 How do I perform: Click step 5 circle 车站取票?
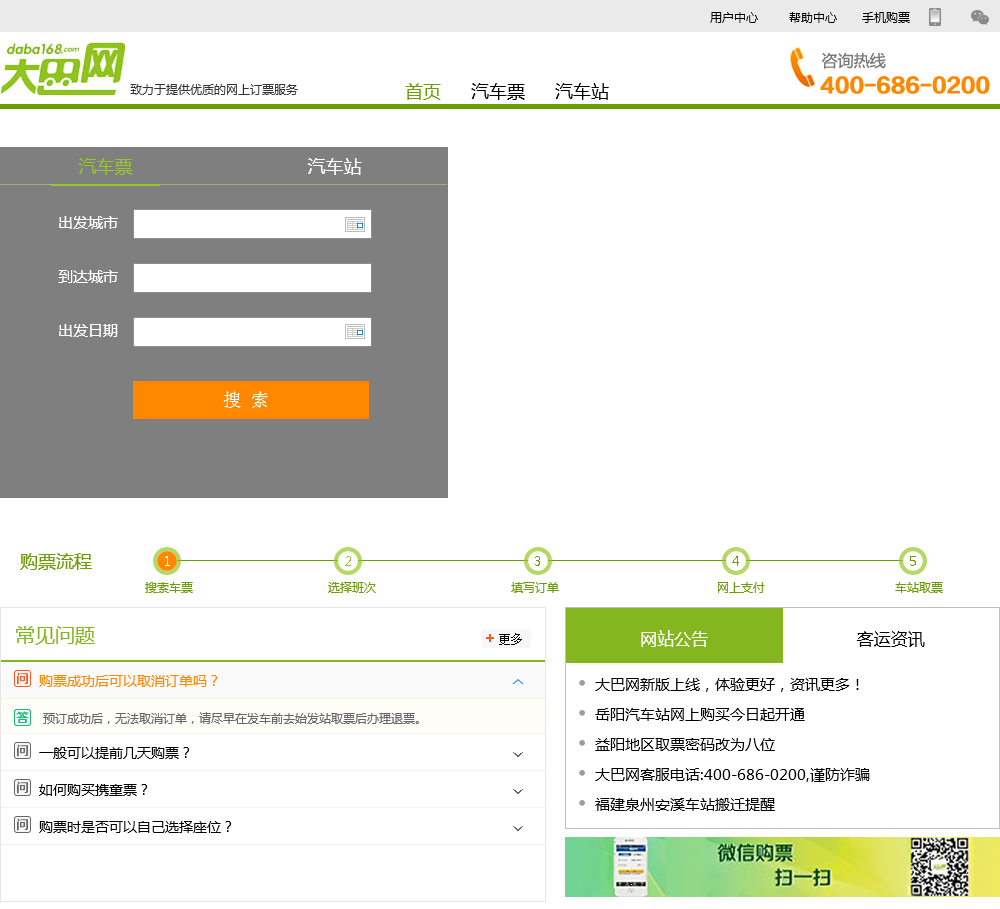tap(913, 561)
